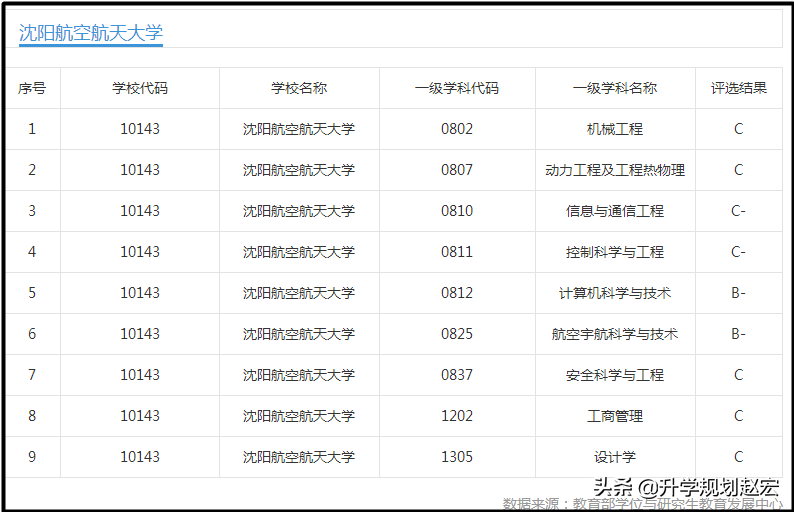Viewport: 794px width, 512px height.
Task: Click the B- result for 航空宇航科学与技术
Action: (738, 334)
